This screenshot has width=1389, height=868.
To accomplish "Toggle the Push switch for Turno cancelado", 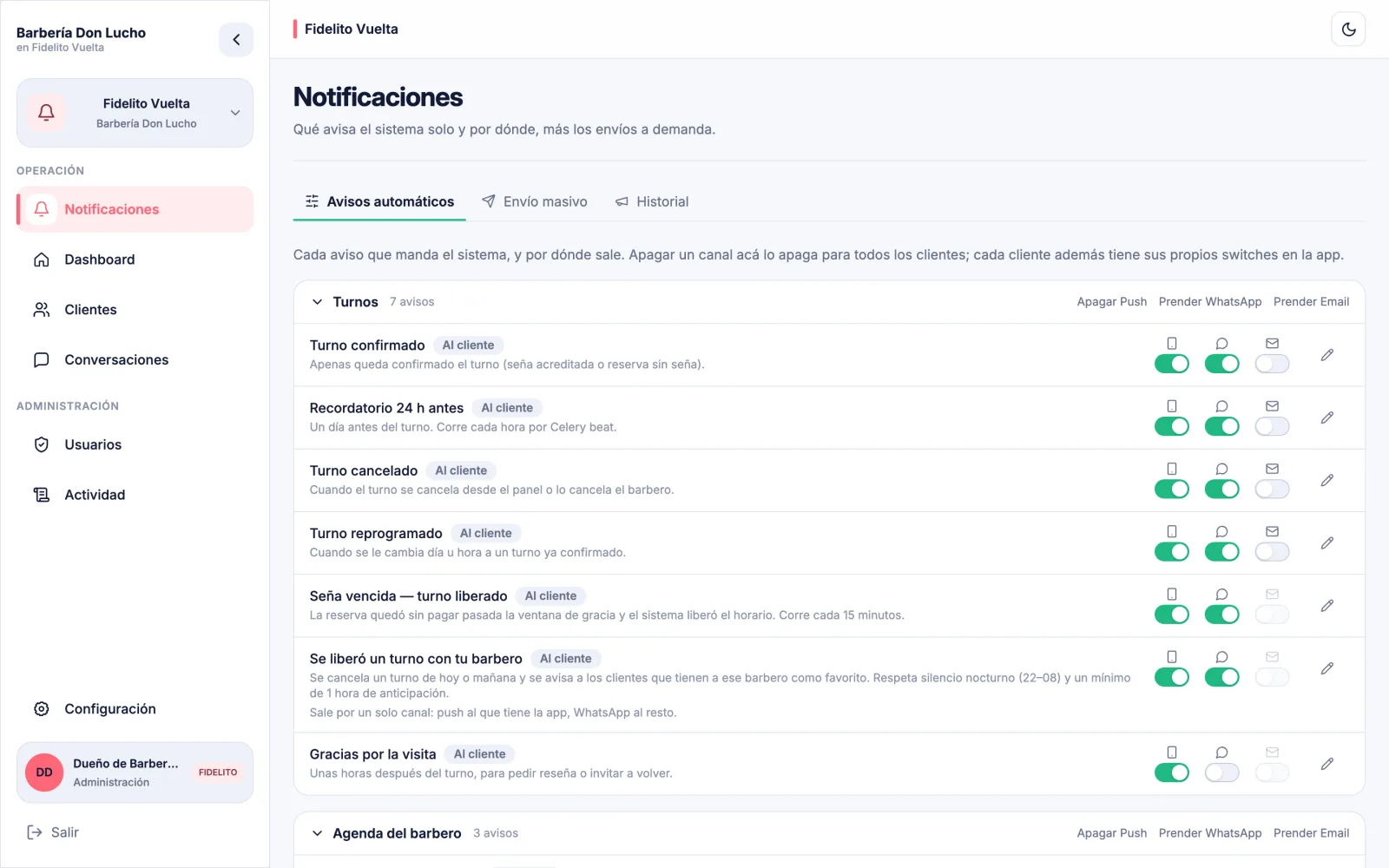I will (1171, 489).
